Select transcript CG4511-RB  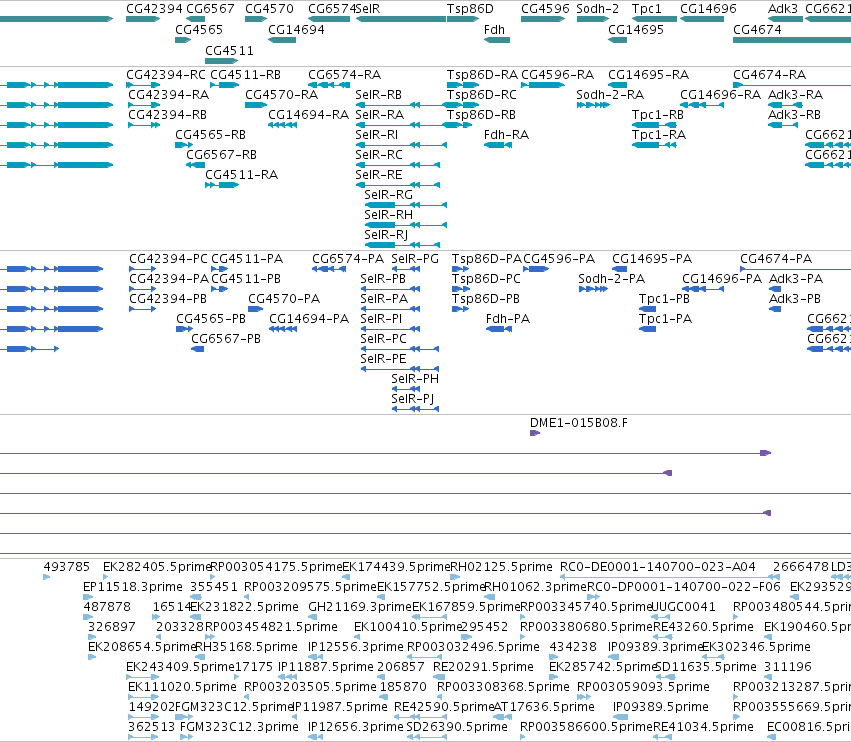pyautogui.click(x=245, y=74)
